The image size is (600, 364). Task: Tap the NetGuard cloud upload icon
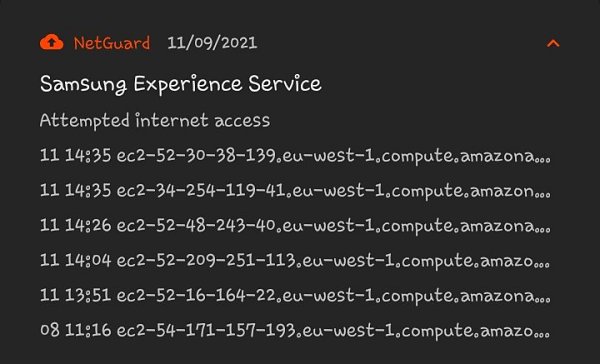(x=52, y=42)
